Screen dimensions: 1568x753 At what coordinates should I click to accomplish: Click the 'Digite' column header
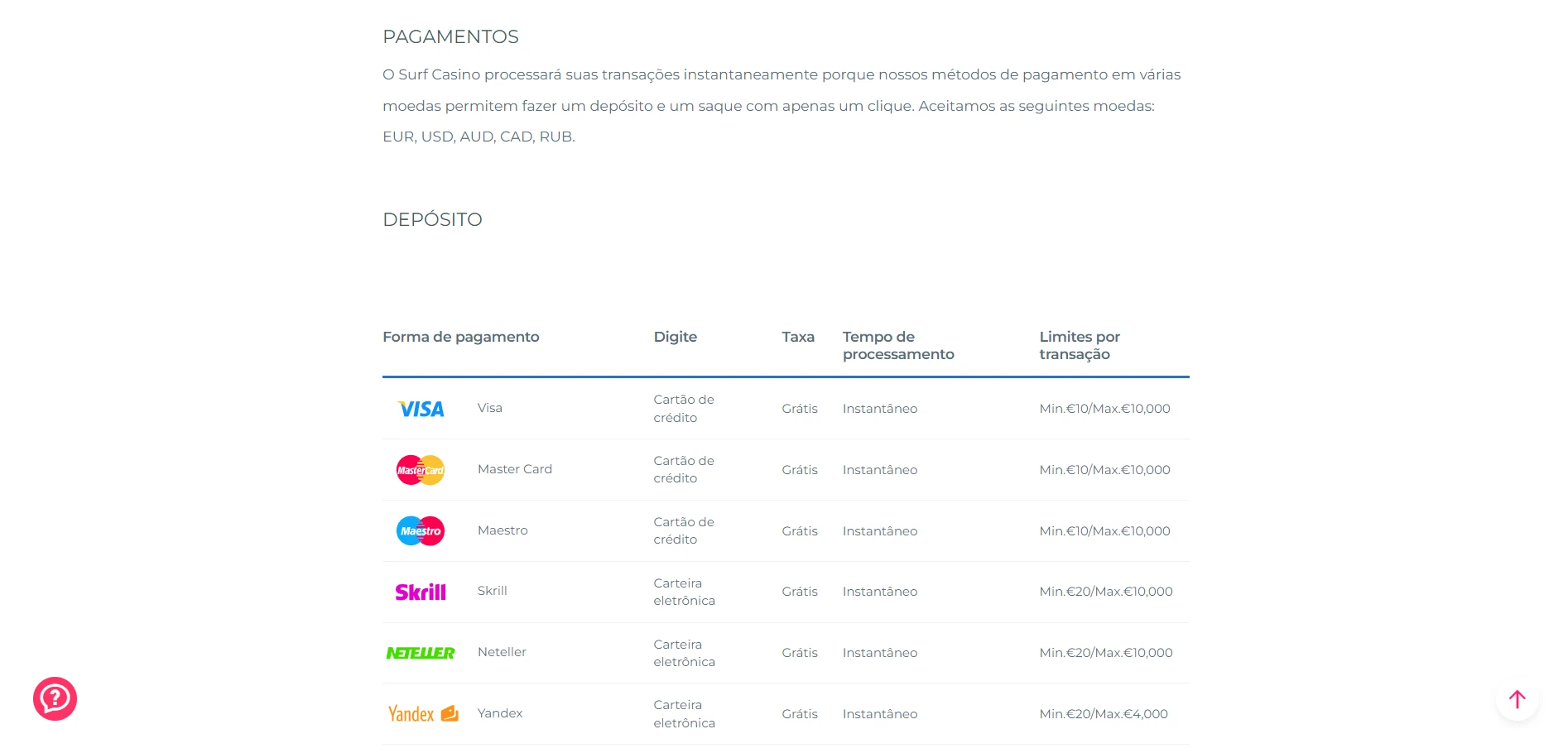tap(676, 337)
